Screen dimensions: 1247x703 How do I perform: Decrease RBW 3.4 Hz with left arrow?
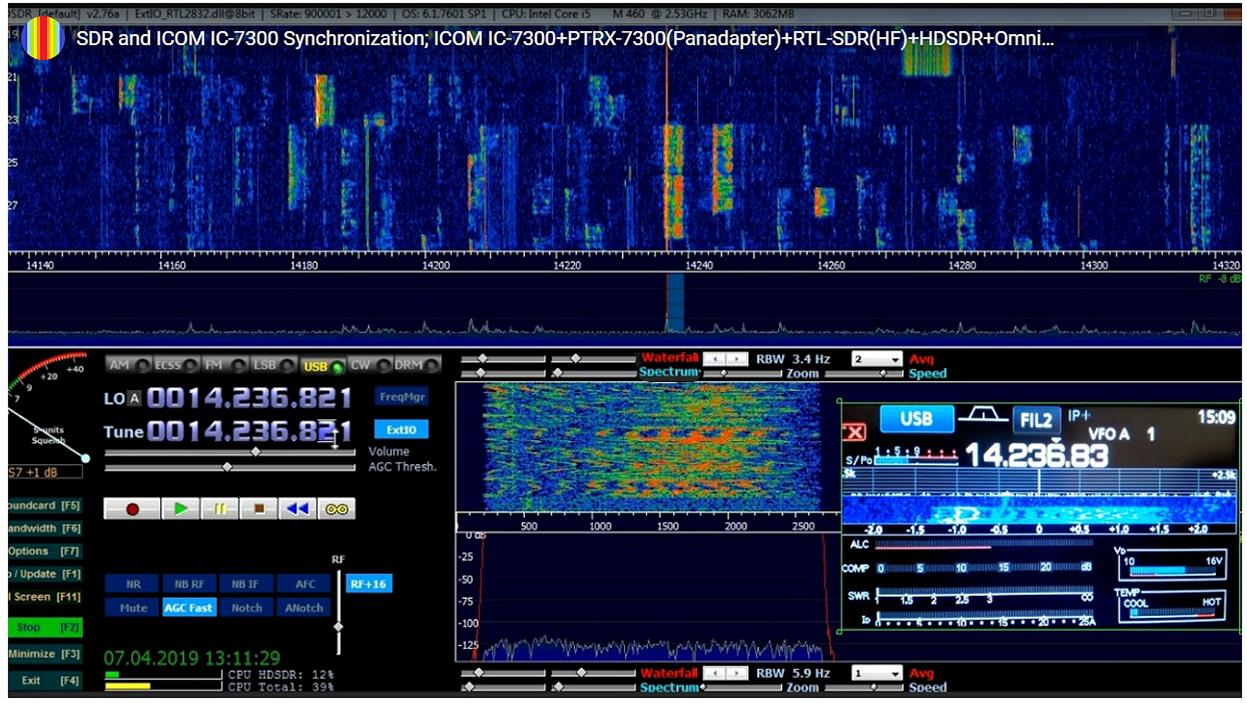point(714,359)
